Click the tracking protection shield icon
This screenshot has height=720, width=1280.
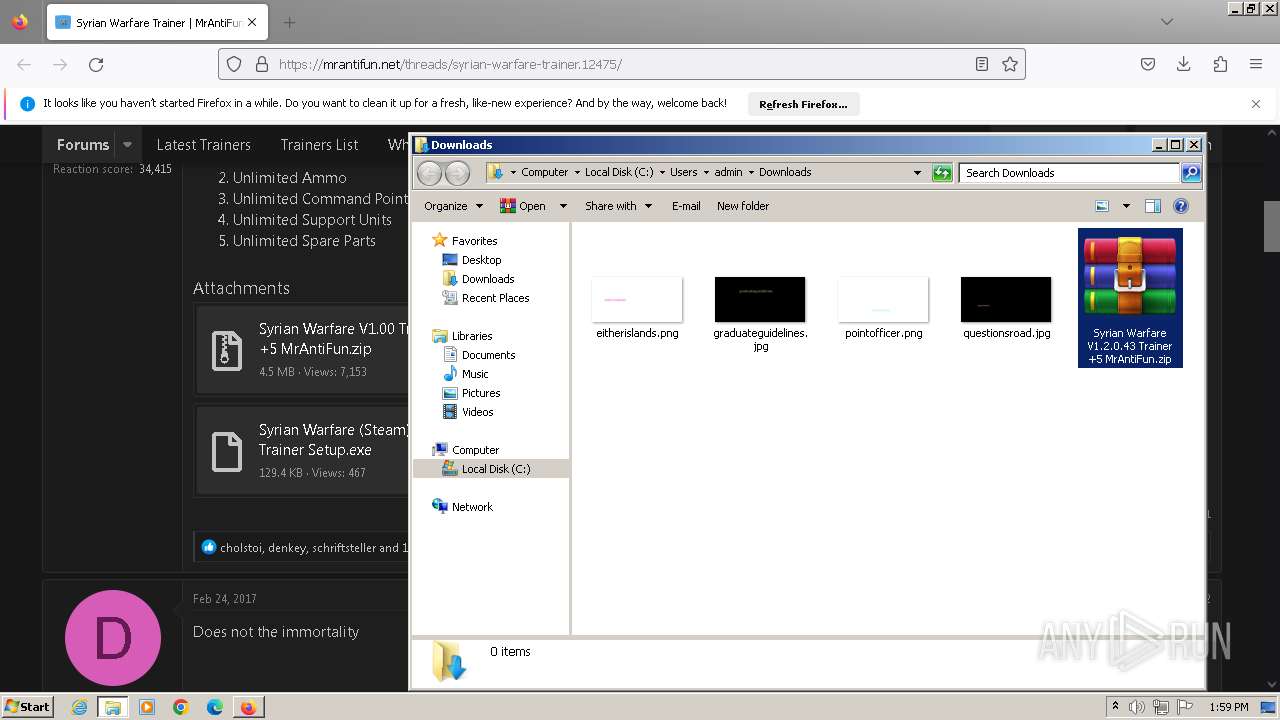click(x=234, y=64)
